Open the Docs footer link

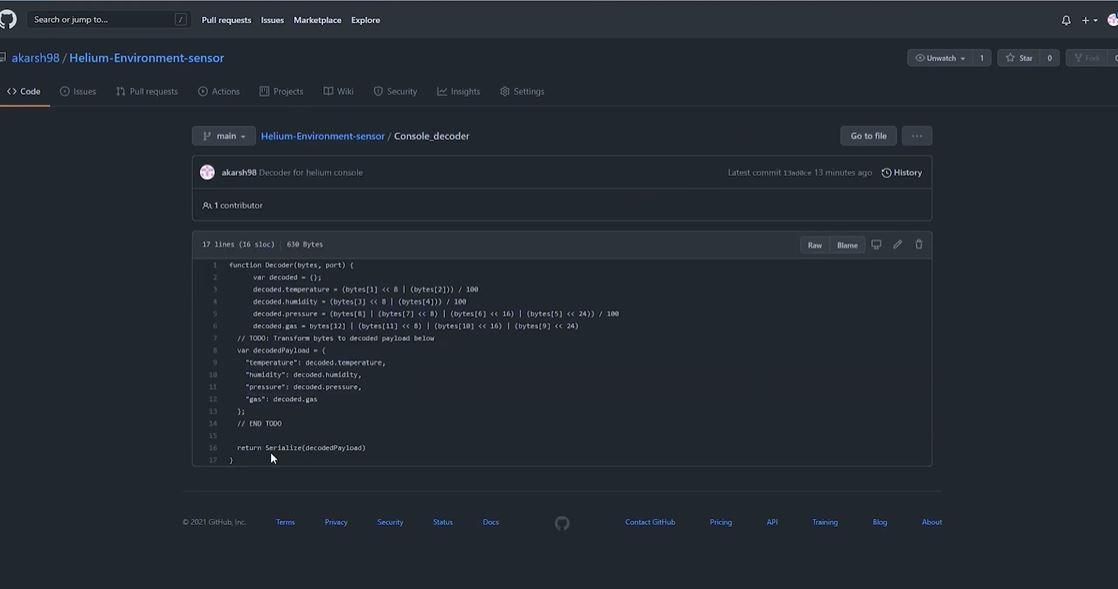click(x=491, y=522)
